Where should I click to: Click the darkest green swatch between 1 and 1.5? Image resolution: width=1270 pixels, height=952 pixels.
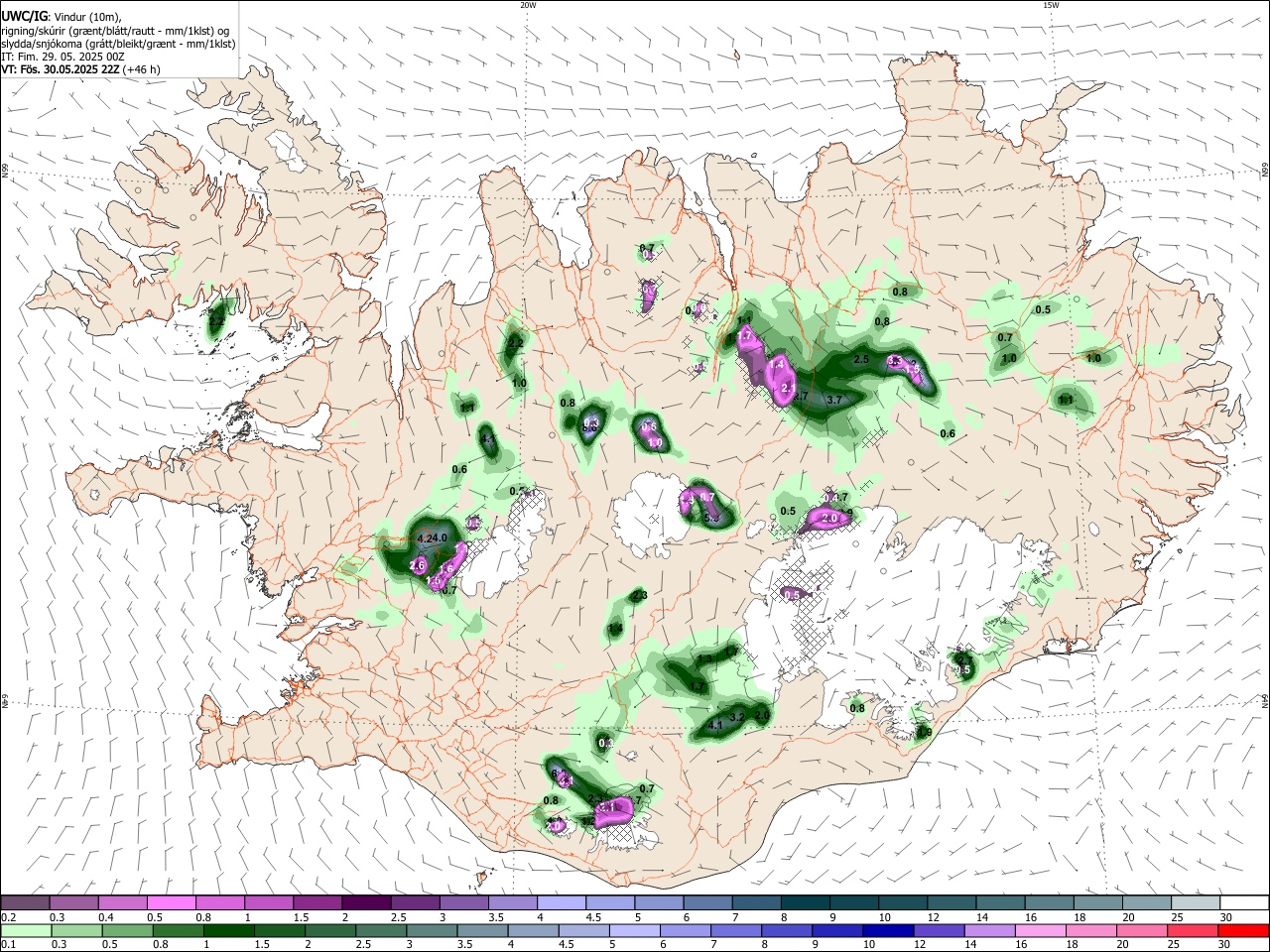pos(228,930)
